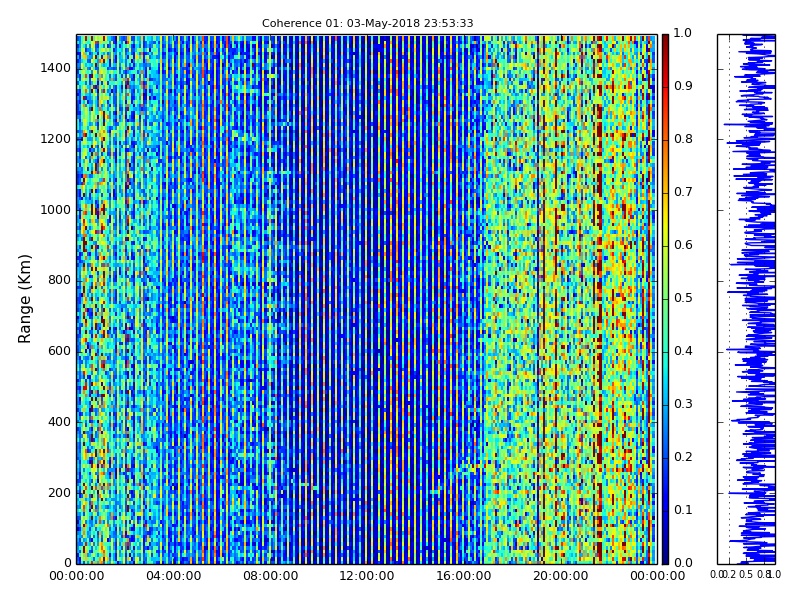This screenshot has height=600, width=800.
Task: Click the green middle of the colorbar
Action: [665, 299]
